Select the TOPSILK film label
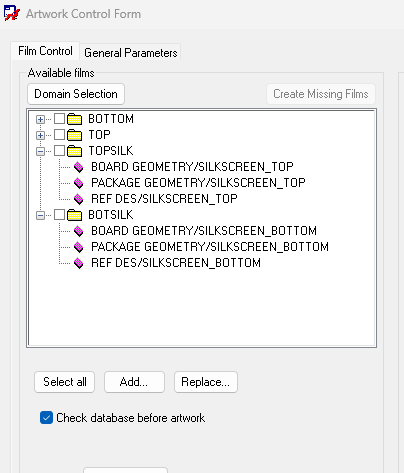Image resolution: width=404 pixels, height=473 pixels. point(111,151)
